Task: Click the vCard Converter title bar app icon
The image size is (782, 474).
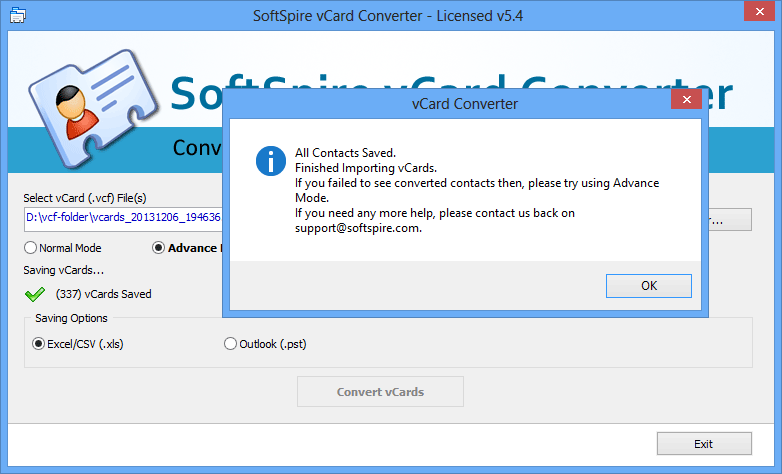Action: pyautogui.click(x=16, y=15)
